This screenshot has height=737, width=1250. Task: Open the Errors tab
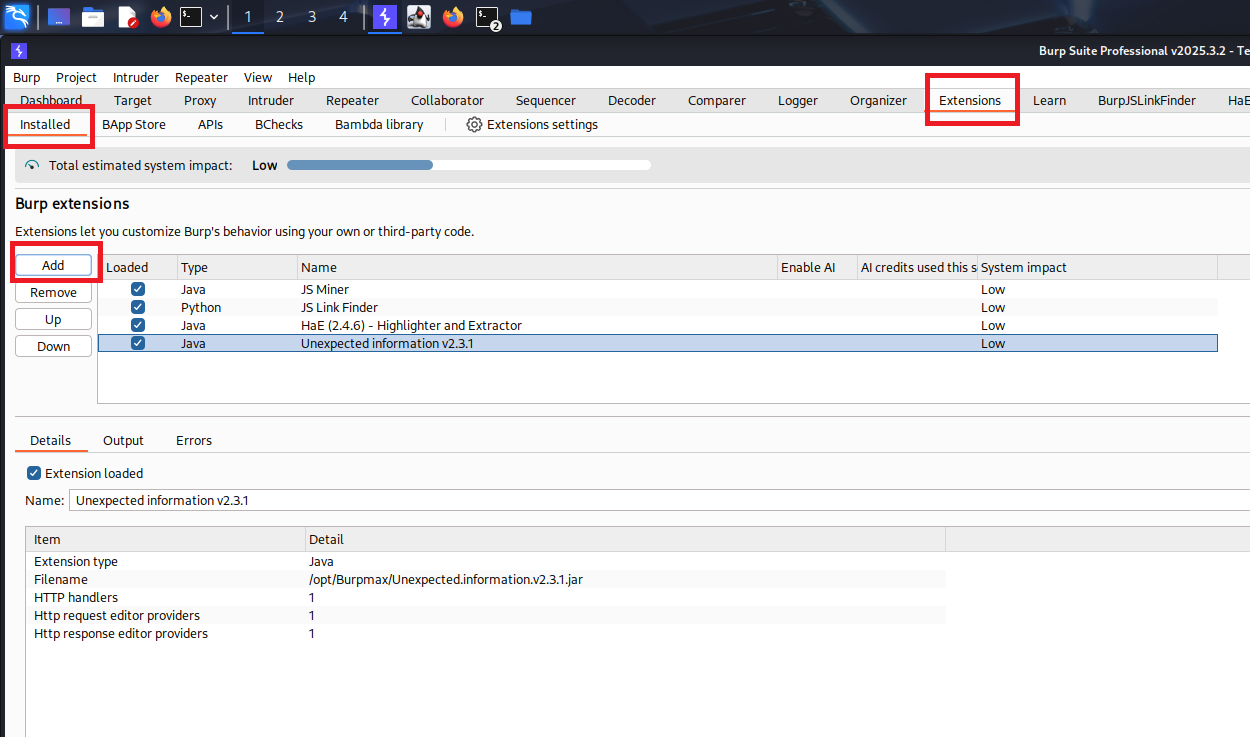[194, 441]
